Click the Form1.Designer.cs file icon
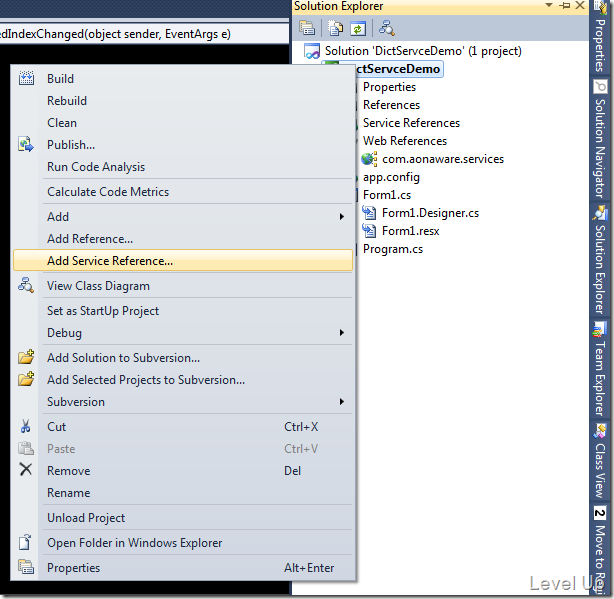Screen dimensions: 614x599 click(368, 213)
